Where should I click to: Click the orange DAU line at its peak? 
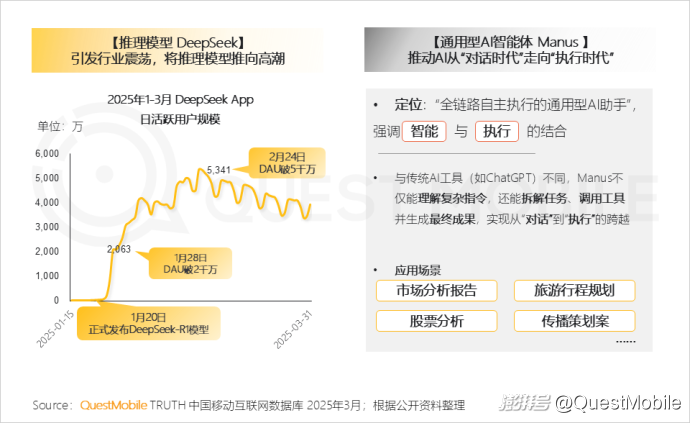(200, 169)
